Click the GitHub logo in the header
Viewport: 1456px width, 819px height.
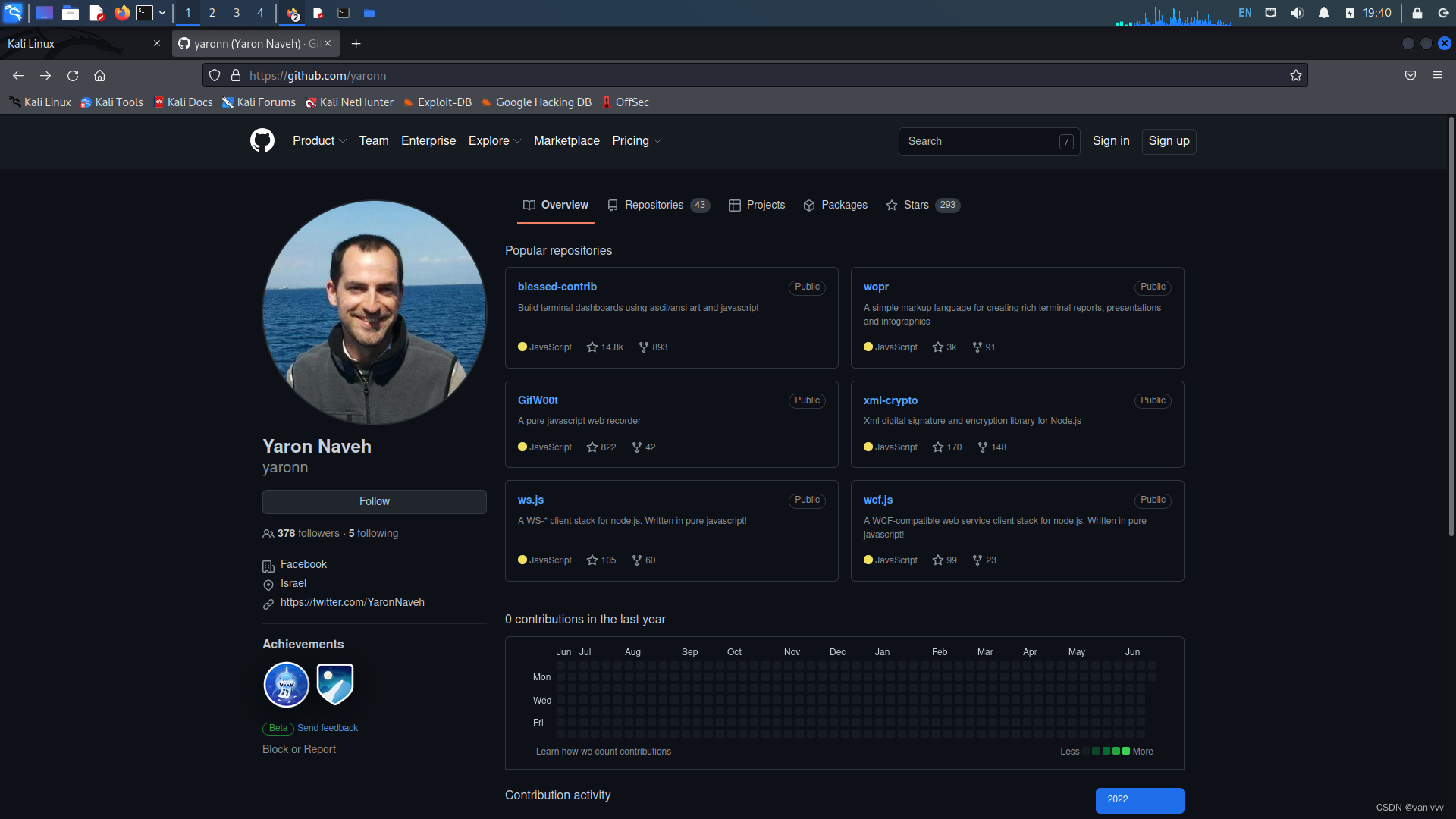click(262, 140)
